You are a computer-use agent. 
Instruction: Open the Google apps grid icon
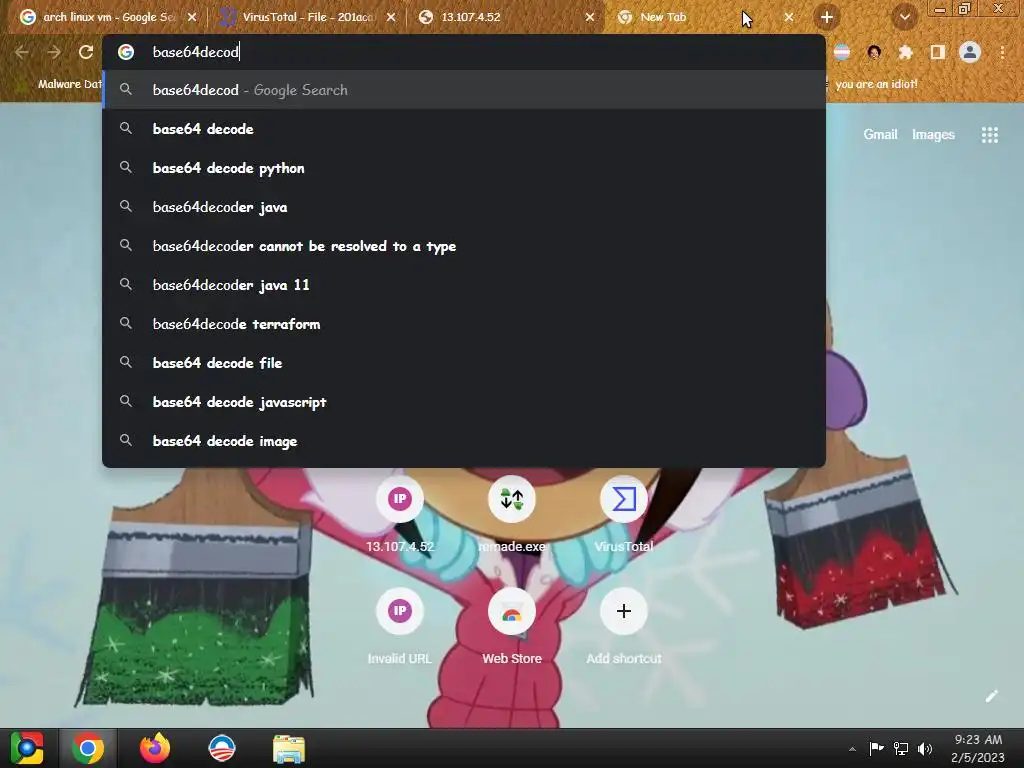(x=989, y=135)
